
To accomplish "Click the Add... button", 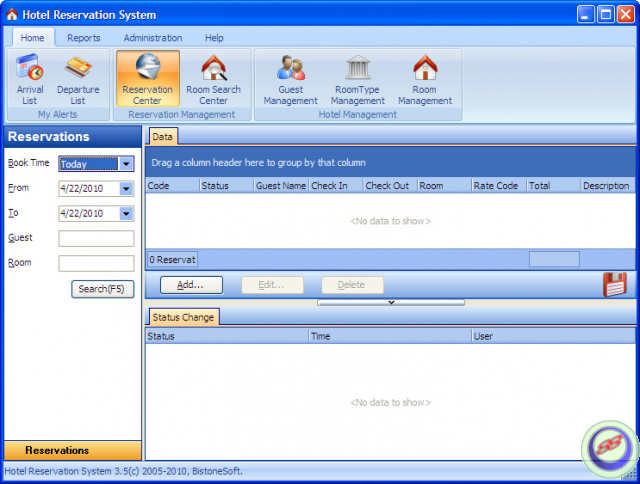I will (x=191, y=285).
